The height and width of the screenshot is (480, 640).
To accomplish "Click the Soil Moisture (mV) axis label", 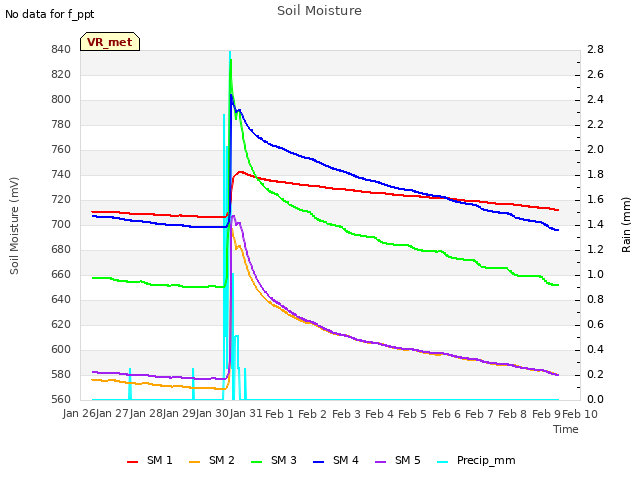I will pyautogui.click(x=14, y=226).
